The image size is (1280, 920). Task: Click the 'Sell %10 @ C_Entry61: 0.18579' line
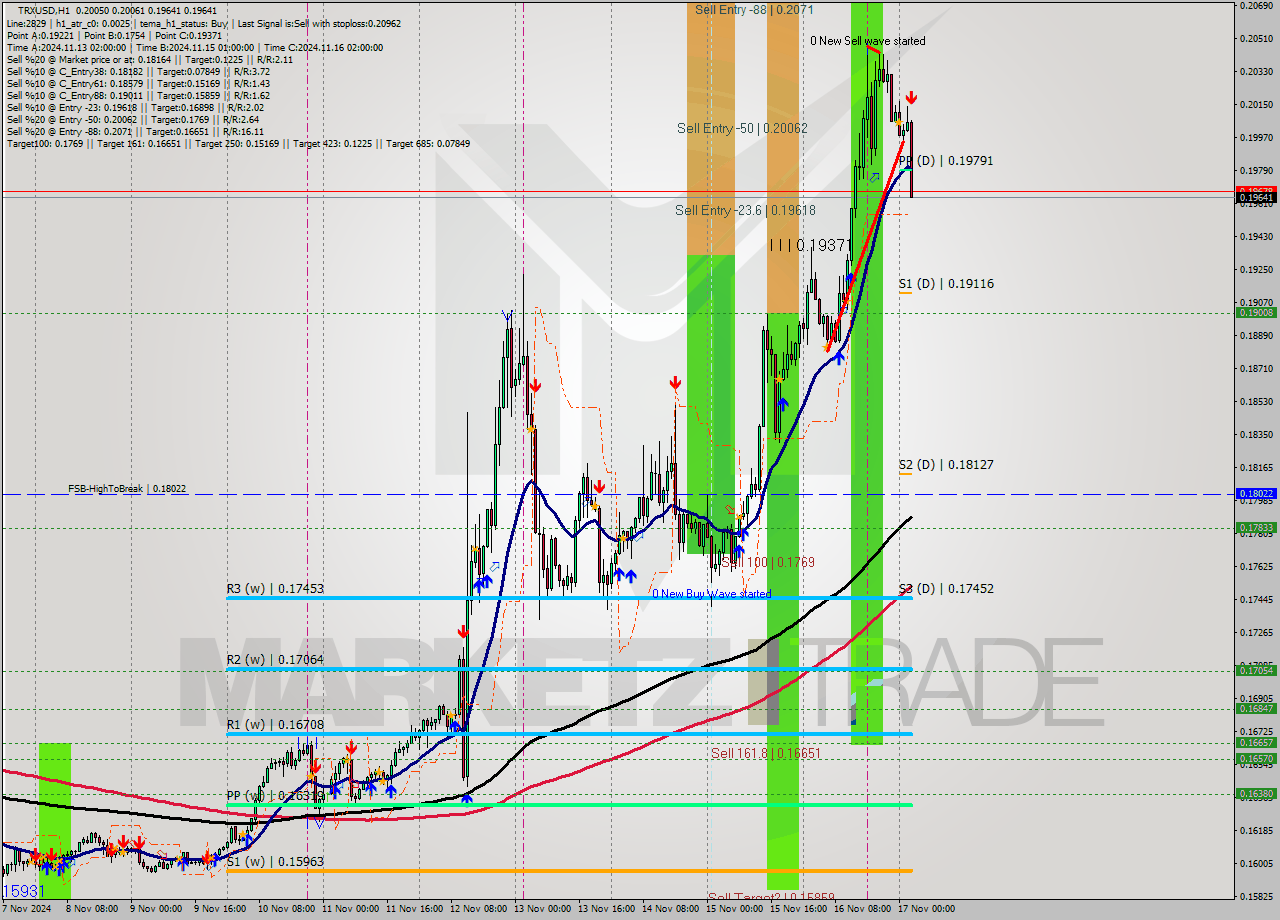tap(138, 83)
